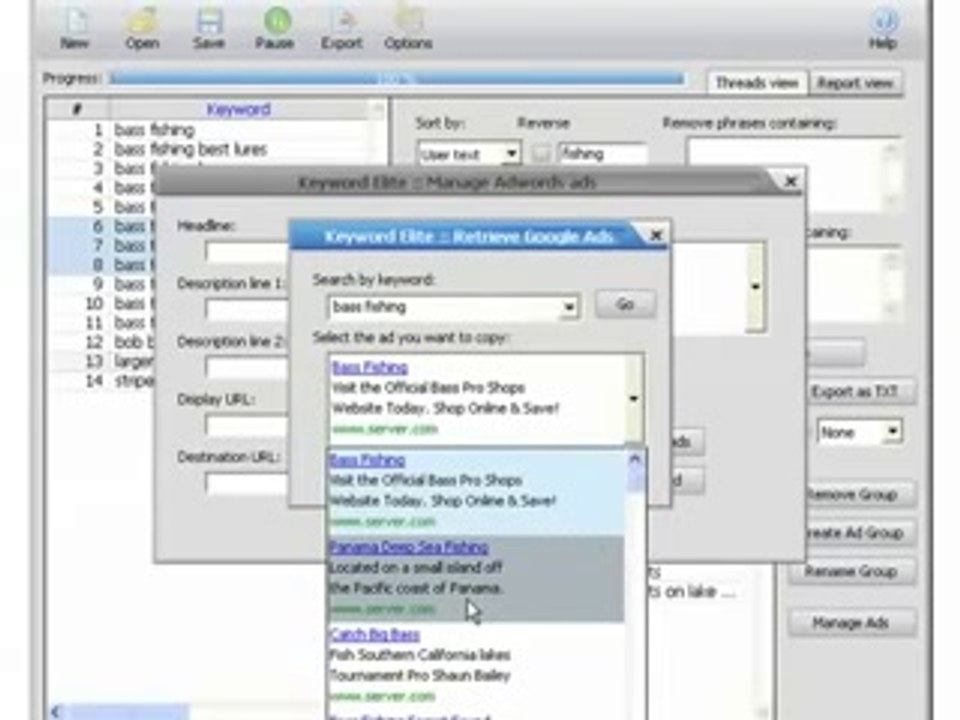
Task: Open Help from the toolbar
Action: (883, 28)
